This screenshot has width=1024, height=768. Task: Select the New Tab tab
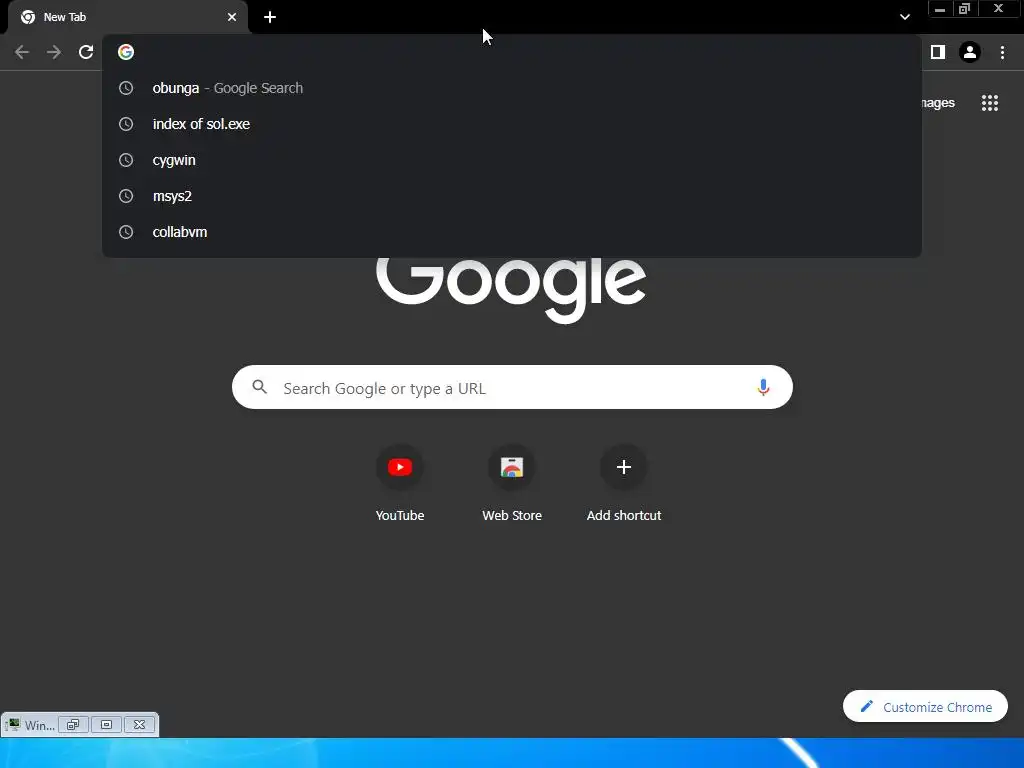(x=129, y=17)
